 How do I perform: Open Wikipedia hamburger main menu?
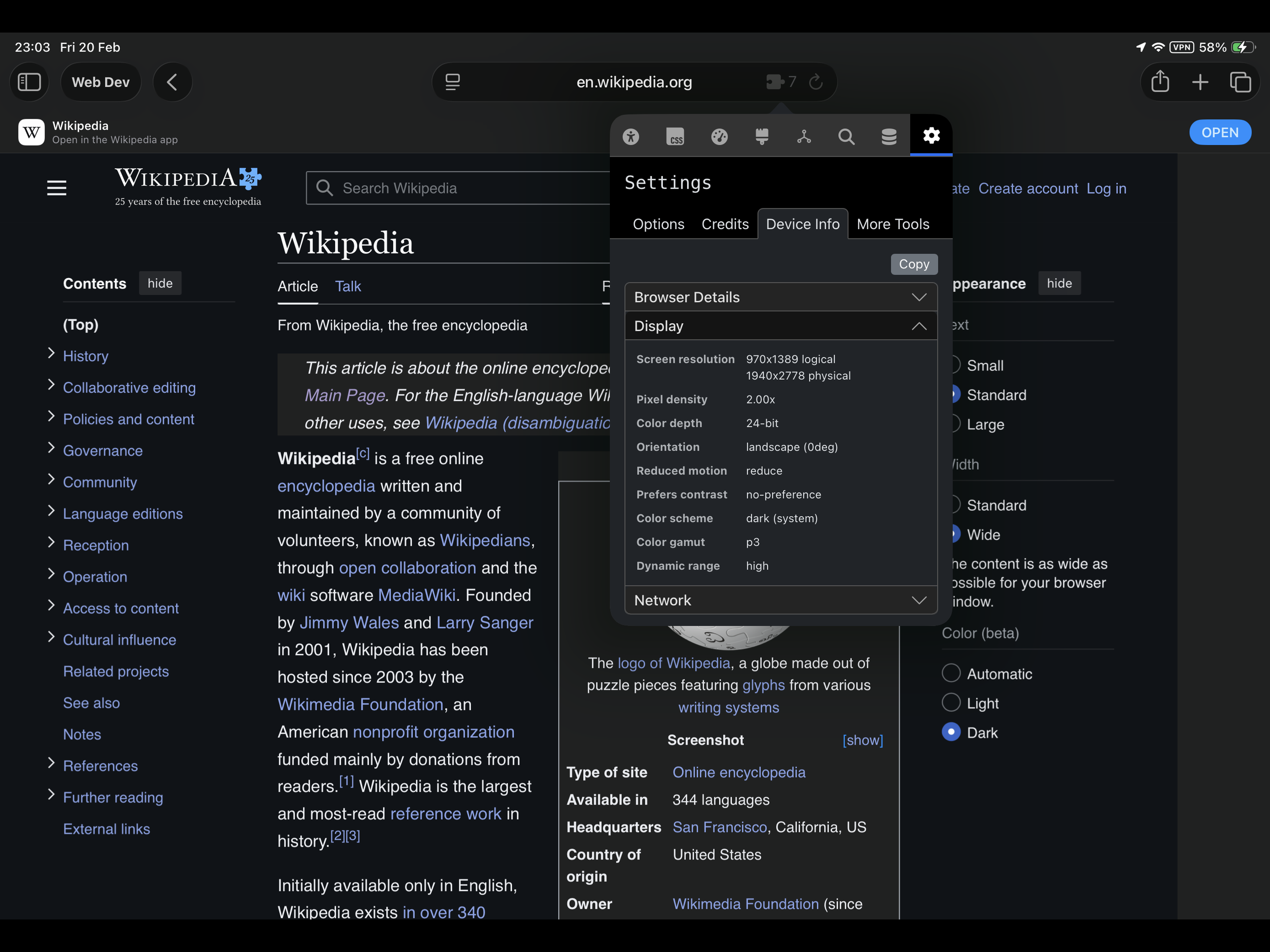[x=56, y=188]
